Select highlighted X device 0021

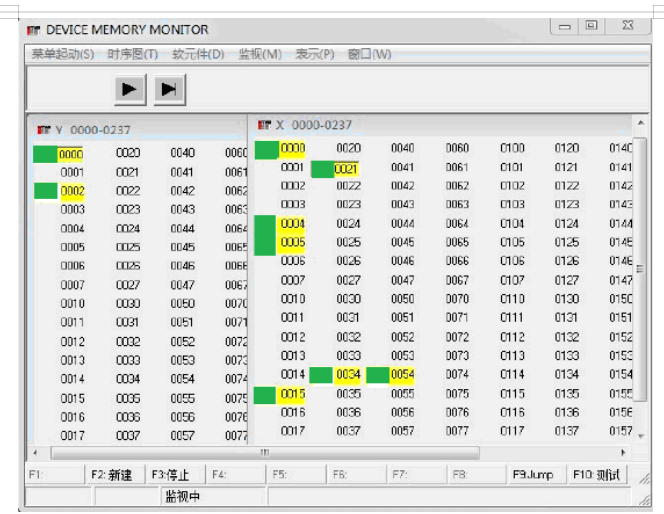(346, 169)
